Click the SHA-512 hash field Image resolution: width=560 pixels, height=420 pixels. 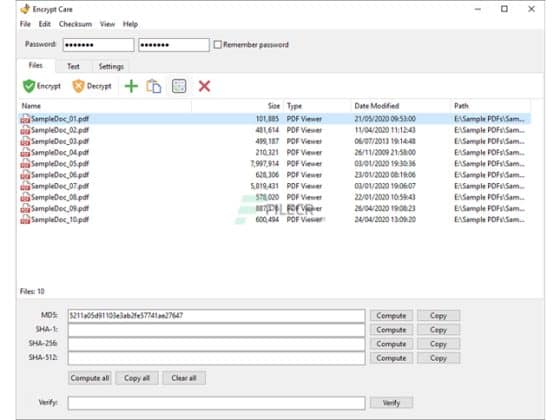216,358
